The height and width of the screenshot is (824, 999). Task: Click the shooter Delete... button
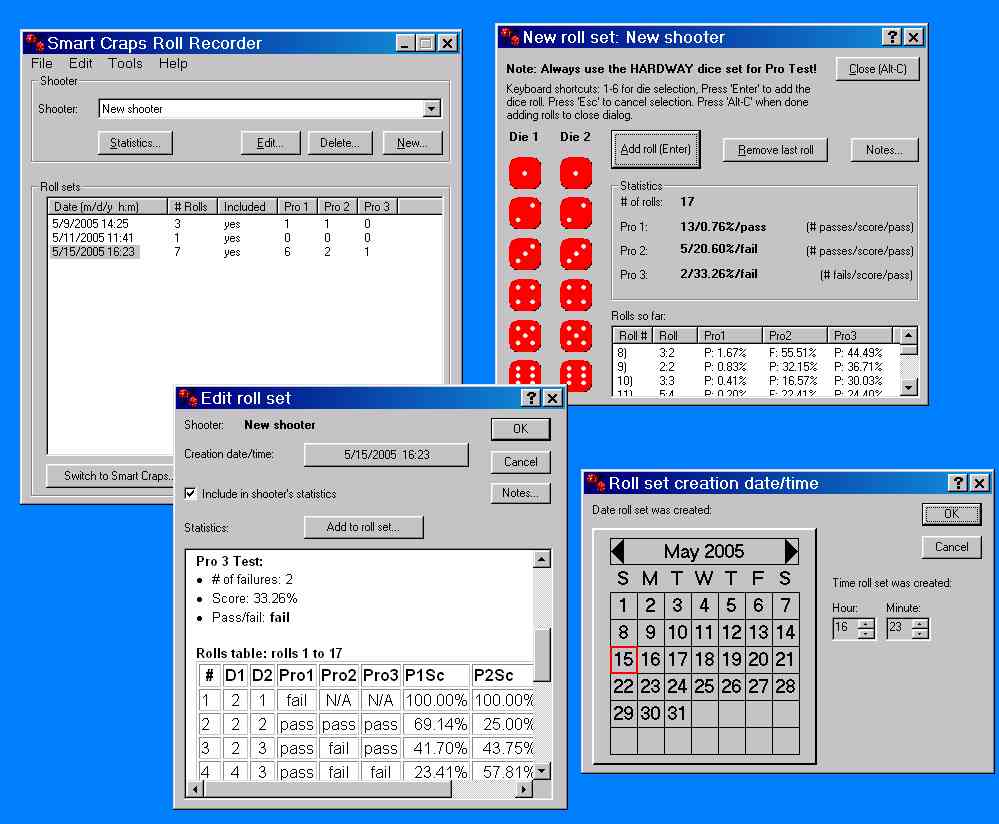click(x=340, y=143)
